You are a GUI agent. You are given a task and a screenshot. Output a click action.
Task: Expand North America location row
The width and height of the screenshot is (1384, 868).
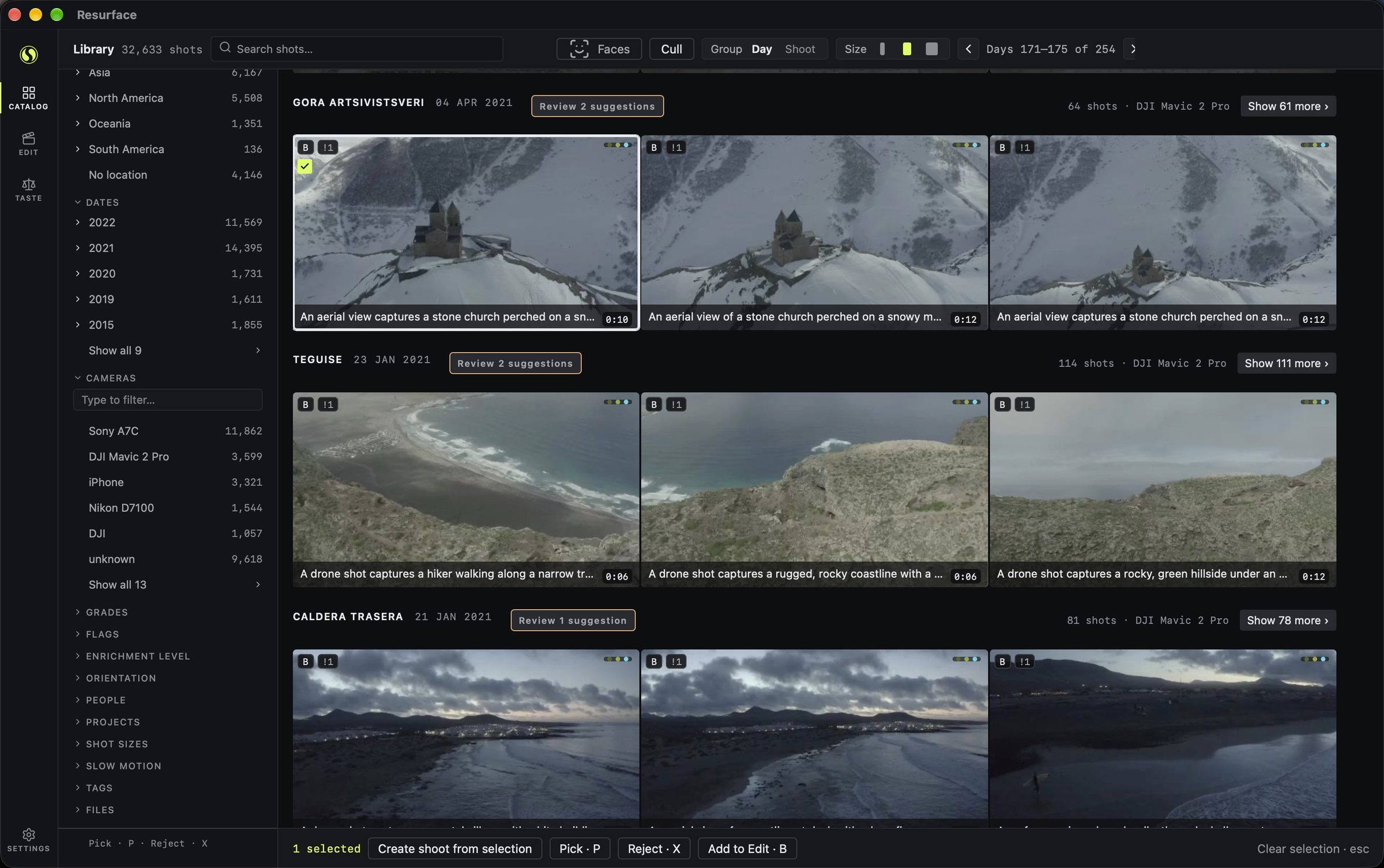click(x=168, y=98)
